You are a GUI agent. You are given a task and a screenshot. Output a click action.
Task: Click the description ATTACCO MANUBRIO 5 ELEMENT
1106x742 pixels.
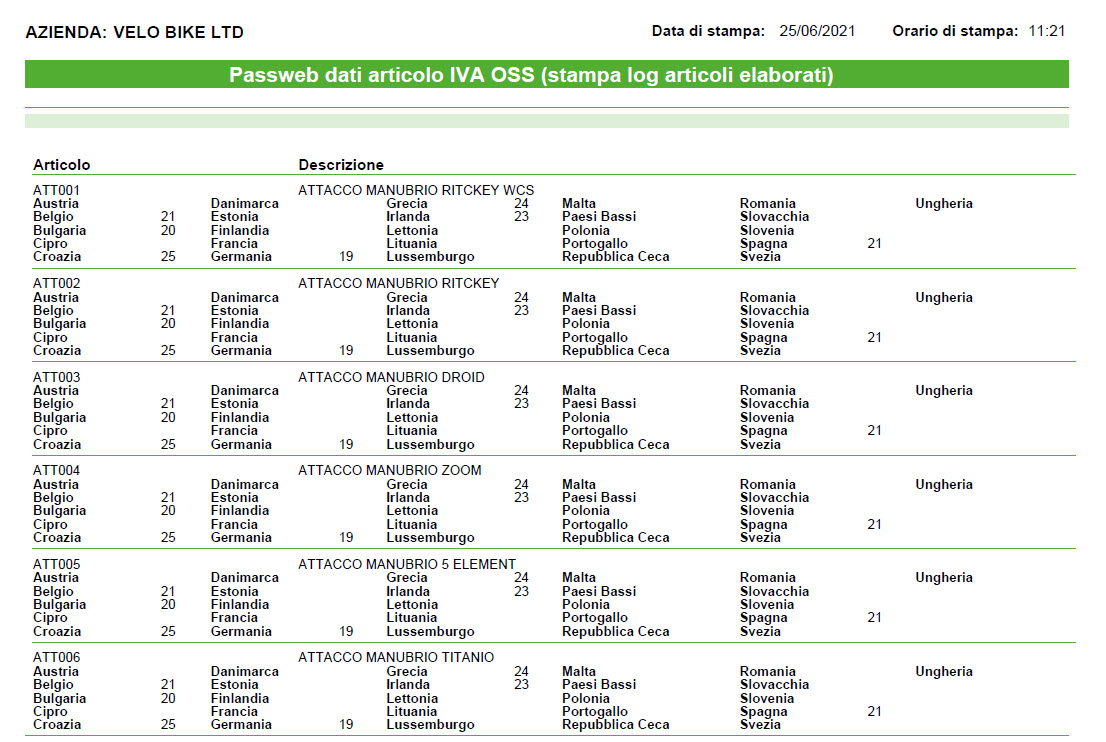(x=407, y=564)
